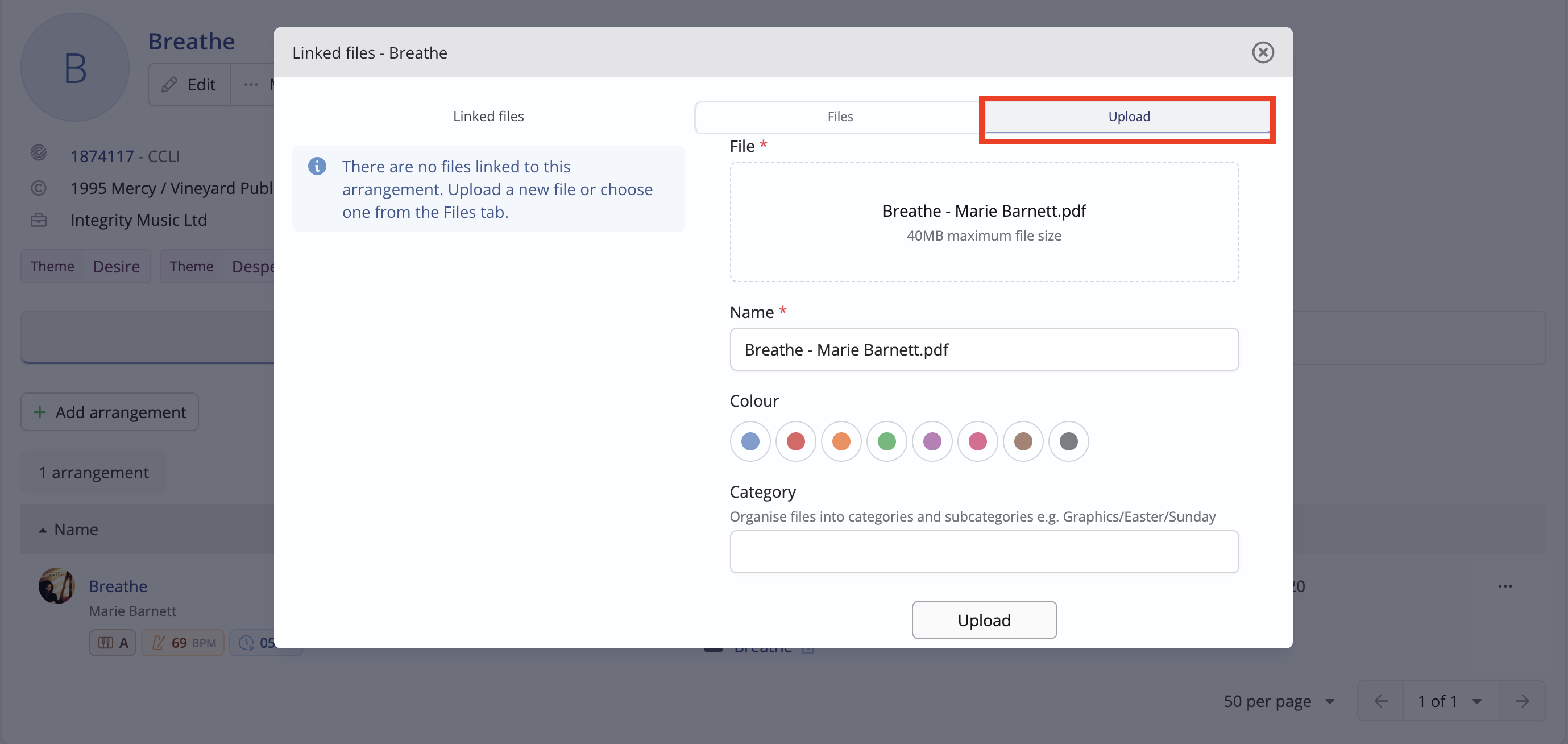The height and width of the screenshot is (744, 1568).
Task: Click the CCLI logo icon
Action: tap(38, 153)
